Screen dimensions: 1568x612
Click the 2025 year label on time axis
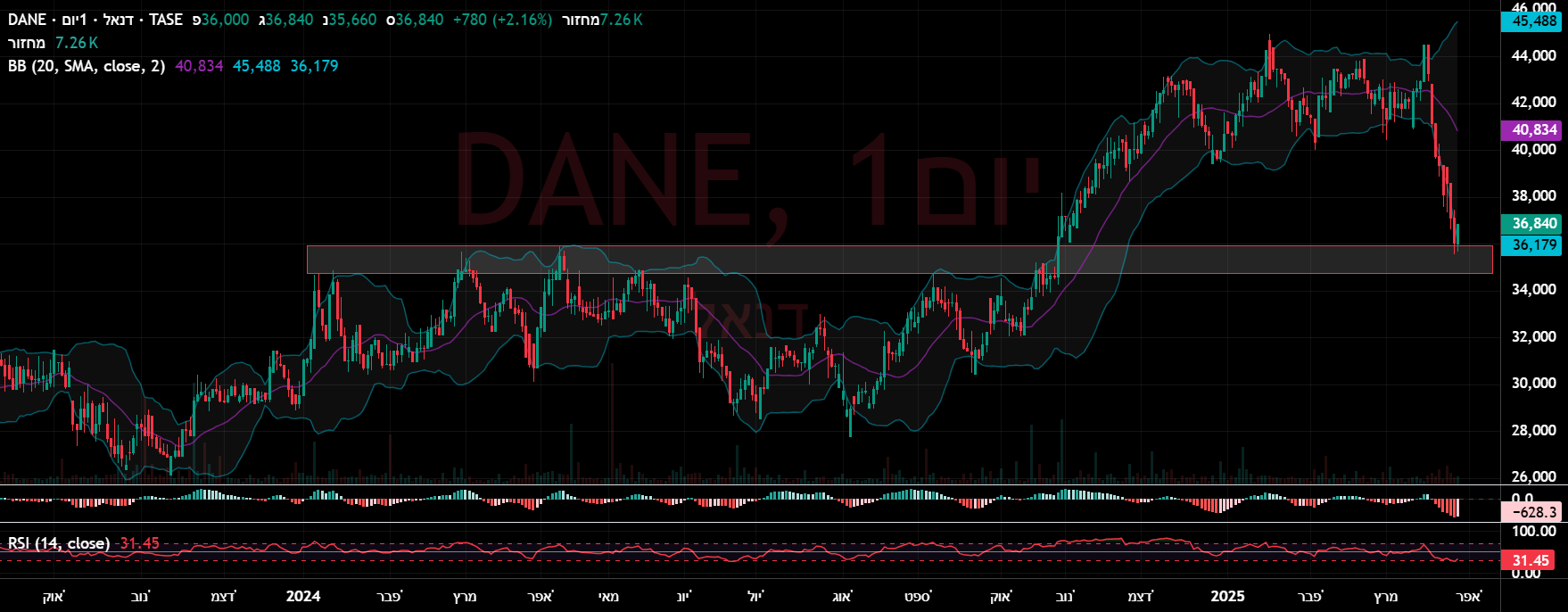tap(1227, 596)
